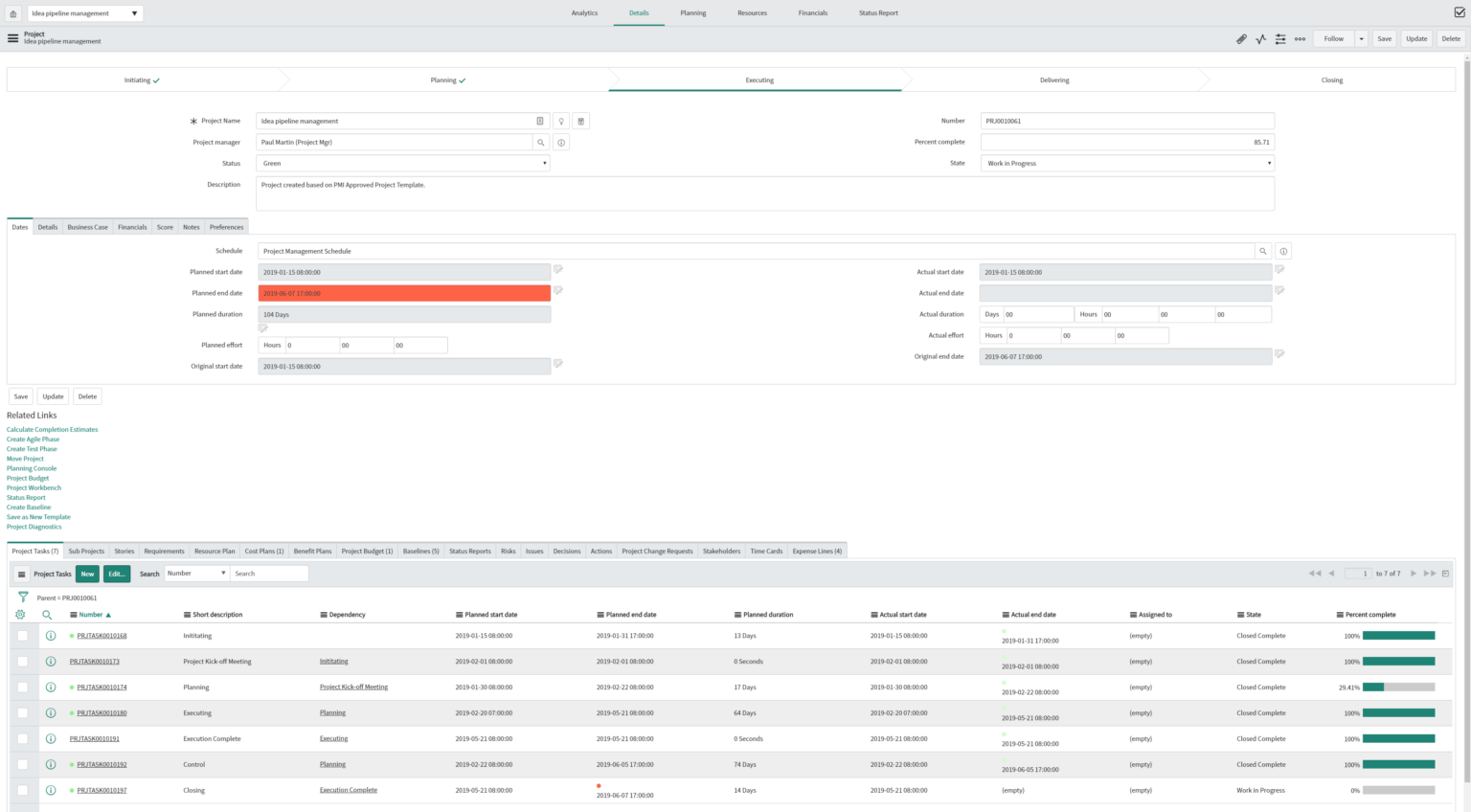Click the gear icon to personalize list columns
Screen dimensions: 1471x812
coord(19,614)
